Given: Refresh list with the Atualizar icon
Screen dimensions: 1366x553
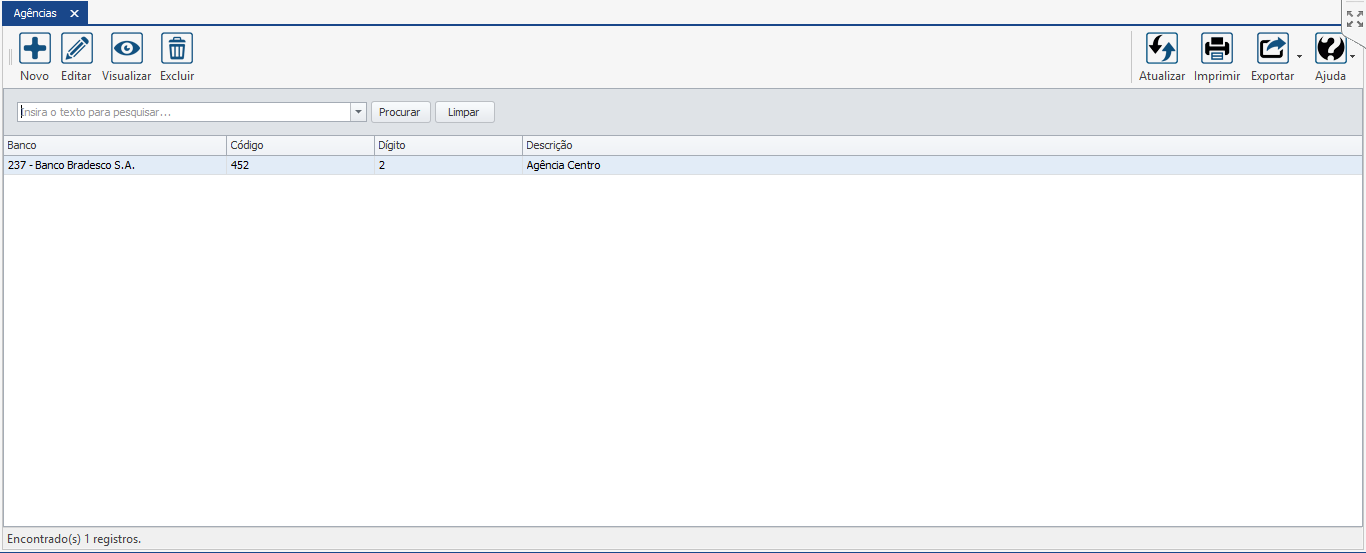Looking at the screenshot, I should pos(1162,49).
